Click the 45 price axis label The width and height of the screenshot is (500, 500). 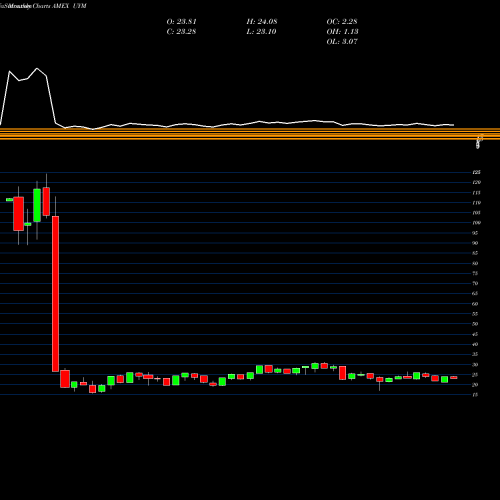[x=475, y=334]
